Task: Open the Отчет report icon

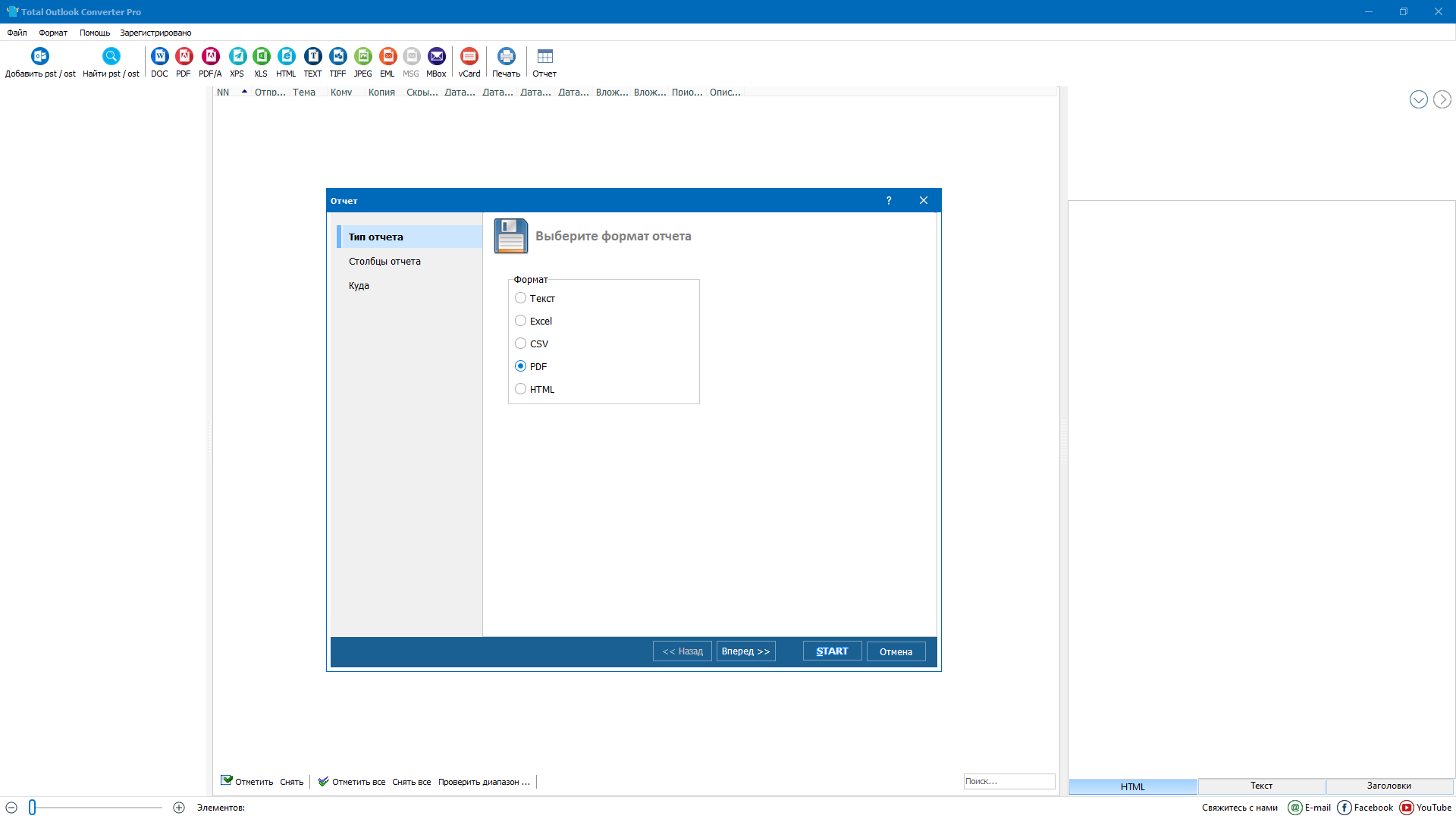Action: (x=544, y=56)
